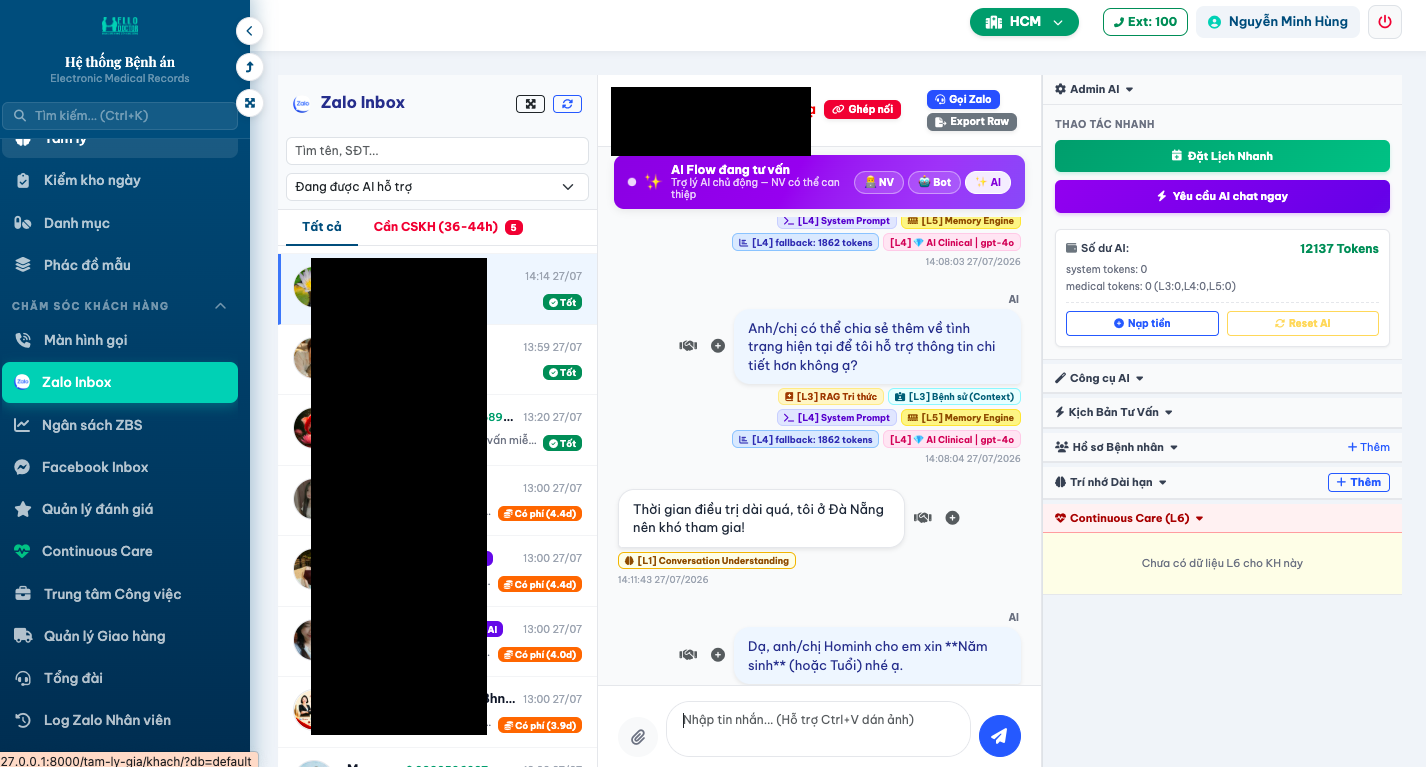Collapse the sidebar with the chevron button
1426x767 pixels.
[x=249, y=31]
